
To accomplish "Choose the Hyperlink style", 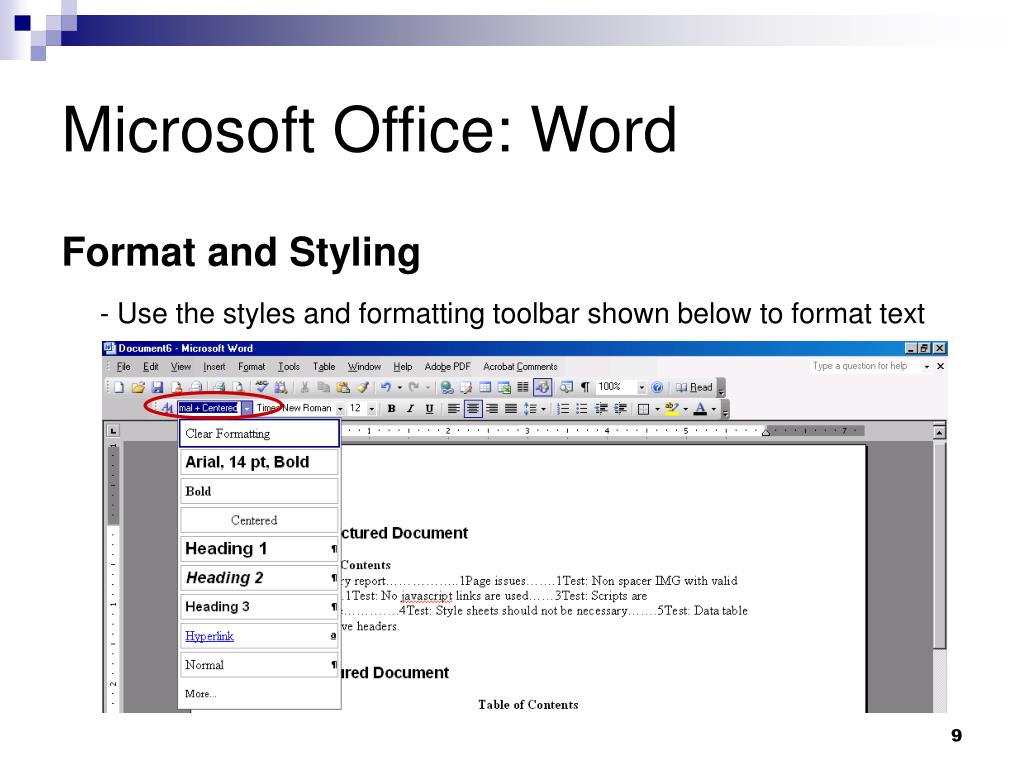I will click(259, 636).
